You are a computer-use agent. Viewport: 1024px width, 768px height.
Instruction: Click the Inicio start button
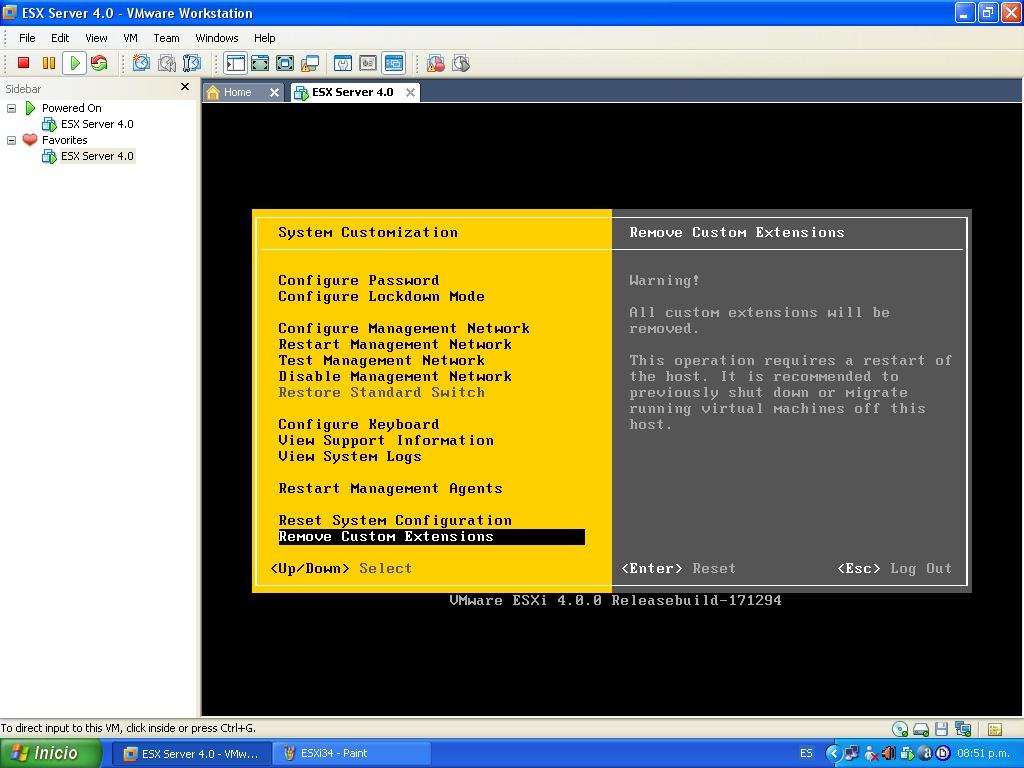[50, 754]
